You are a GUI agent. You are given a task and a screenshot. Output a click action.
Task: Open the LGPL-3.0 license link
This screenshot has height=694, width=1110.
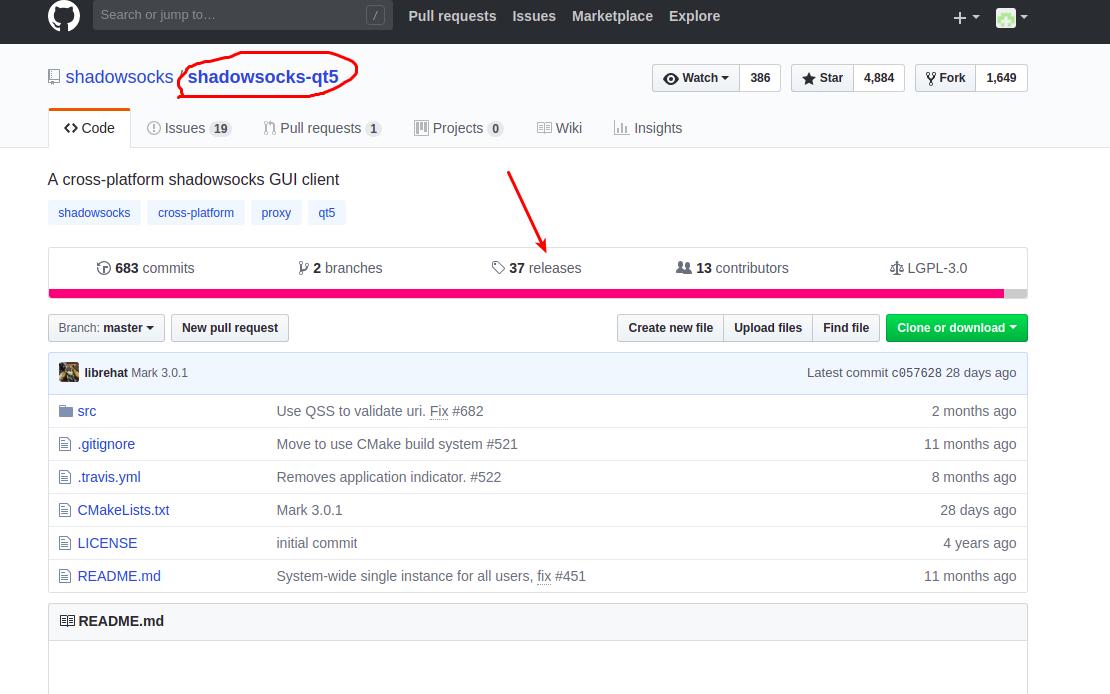pos(928,268)
